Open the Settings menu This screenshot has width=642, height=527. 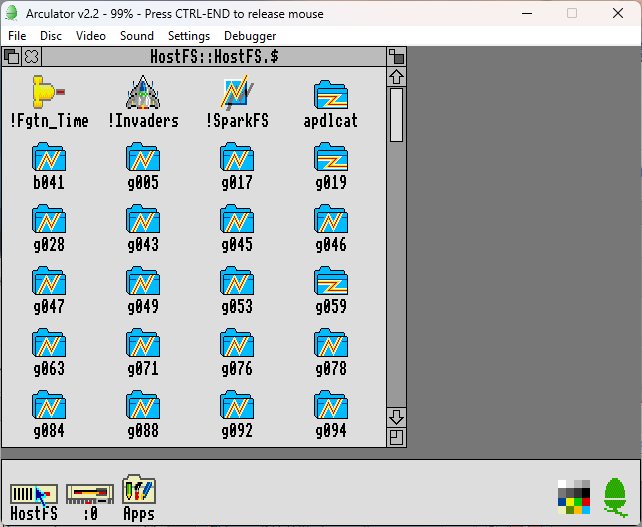189,36
